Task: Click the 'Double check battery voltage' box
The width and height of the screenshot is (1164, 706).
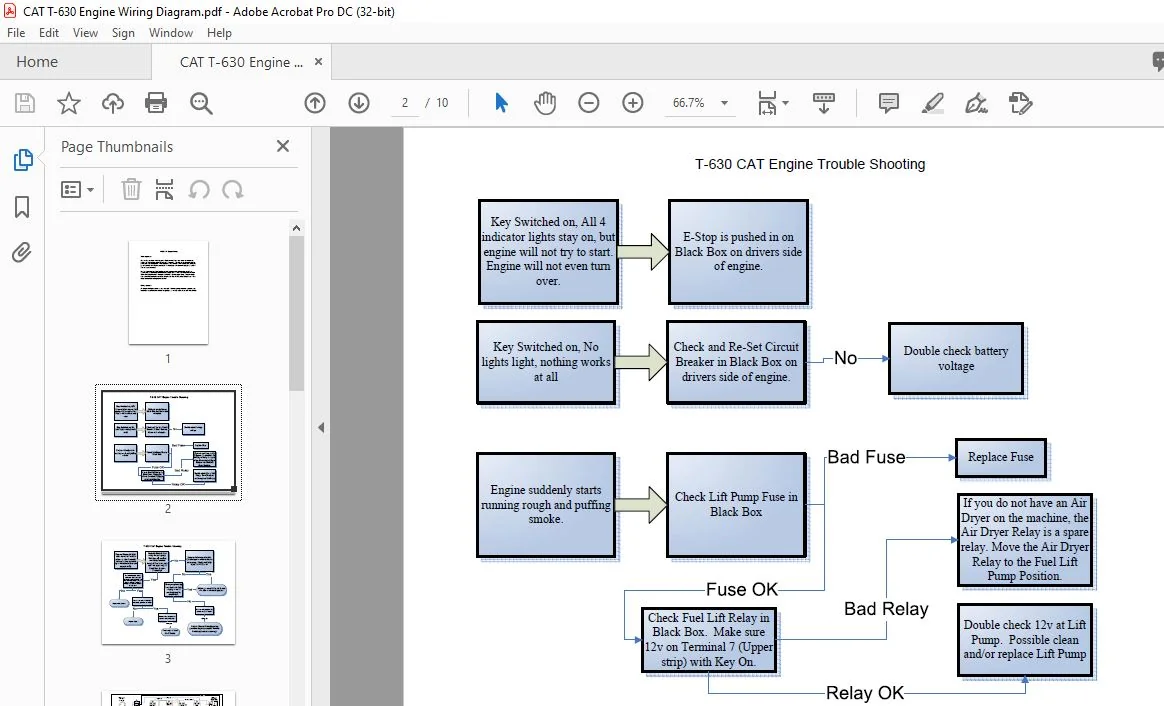Action: click(x=956, y=358)
